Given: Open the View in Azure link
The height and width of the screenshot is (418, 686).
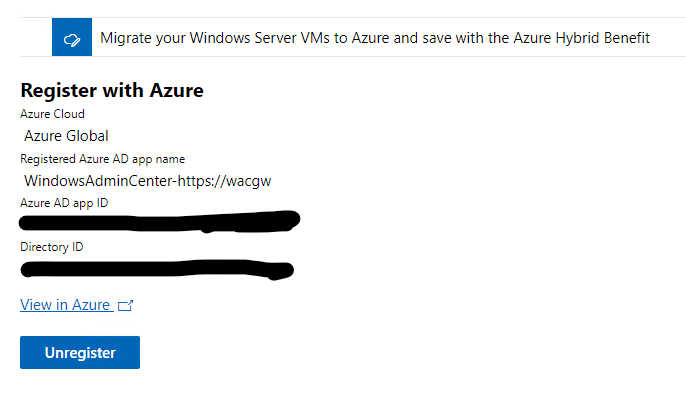Looking at the screenshot, I should (x=65, y=305).
